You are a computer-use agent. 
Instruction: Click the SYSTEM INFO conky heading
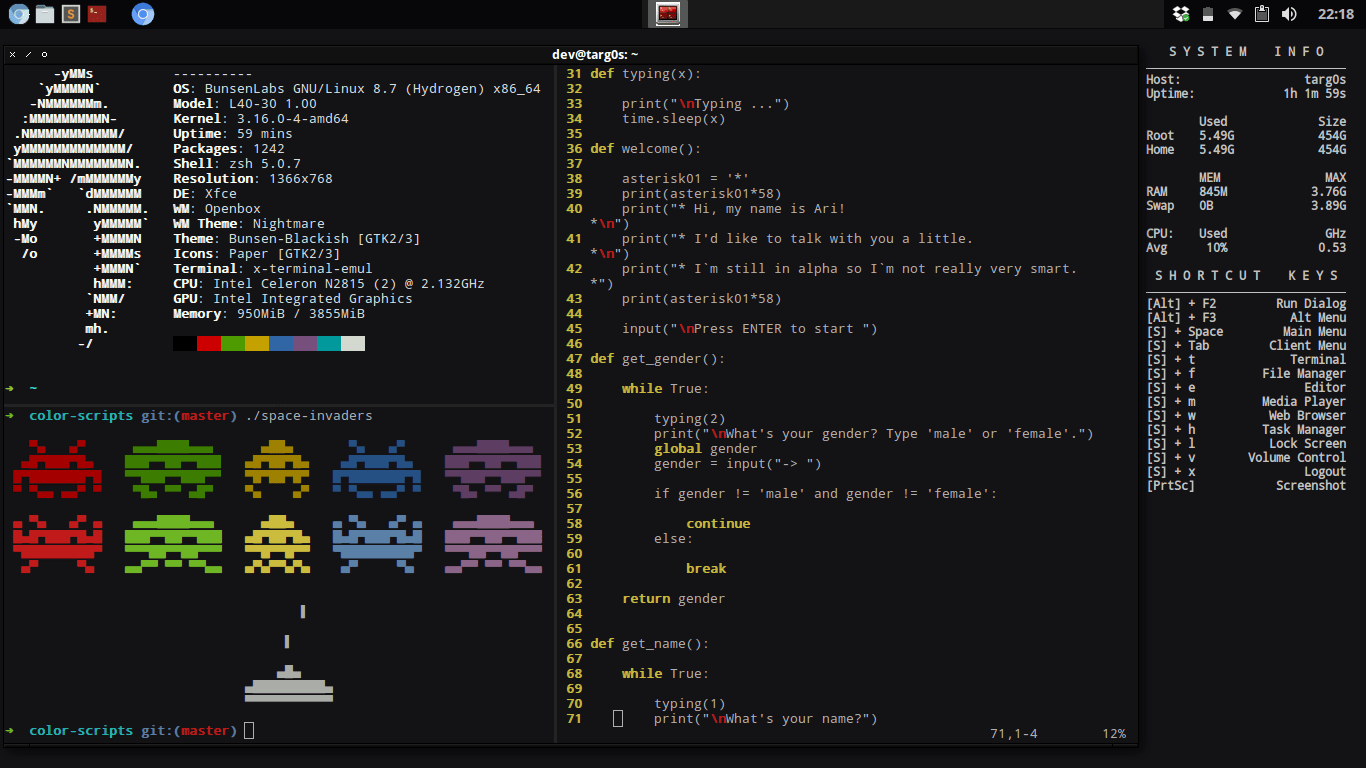pos(1247,52)
